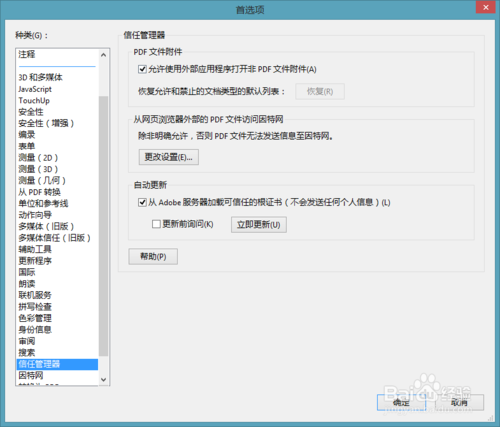Select the 测量（2D）category
The image size is (500, 427).
[x=57, y=158]
